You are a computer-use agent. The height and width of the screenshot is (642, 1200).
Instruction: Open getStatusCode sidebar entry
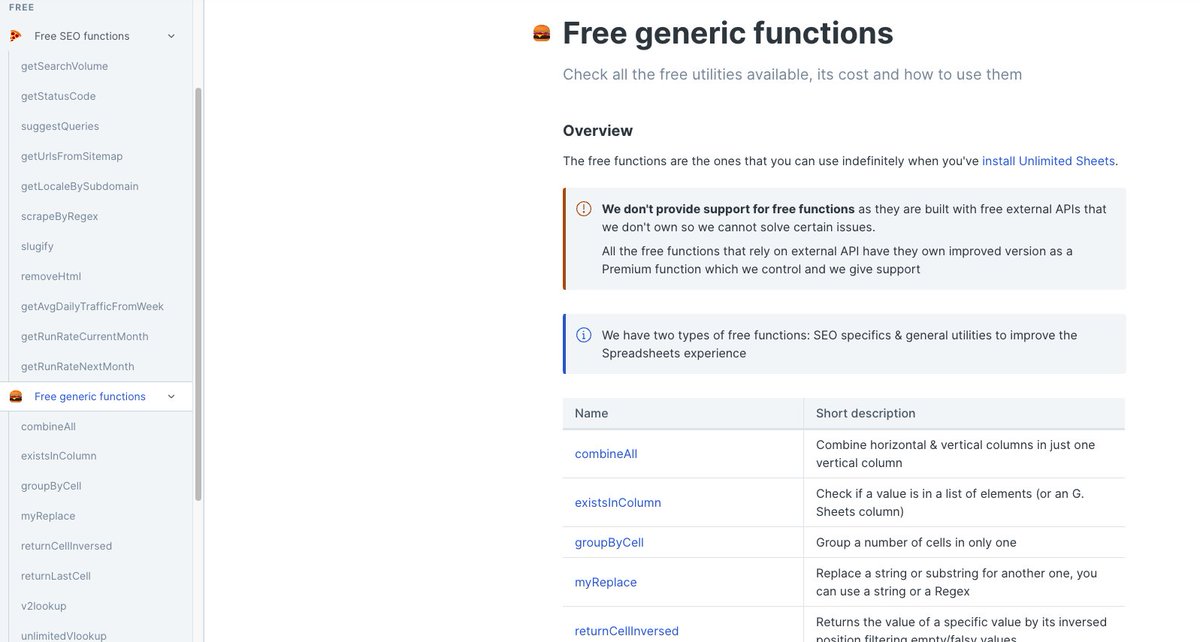58,96
